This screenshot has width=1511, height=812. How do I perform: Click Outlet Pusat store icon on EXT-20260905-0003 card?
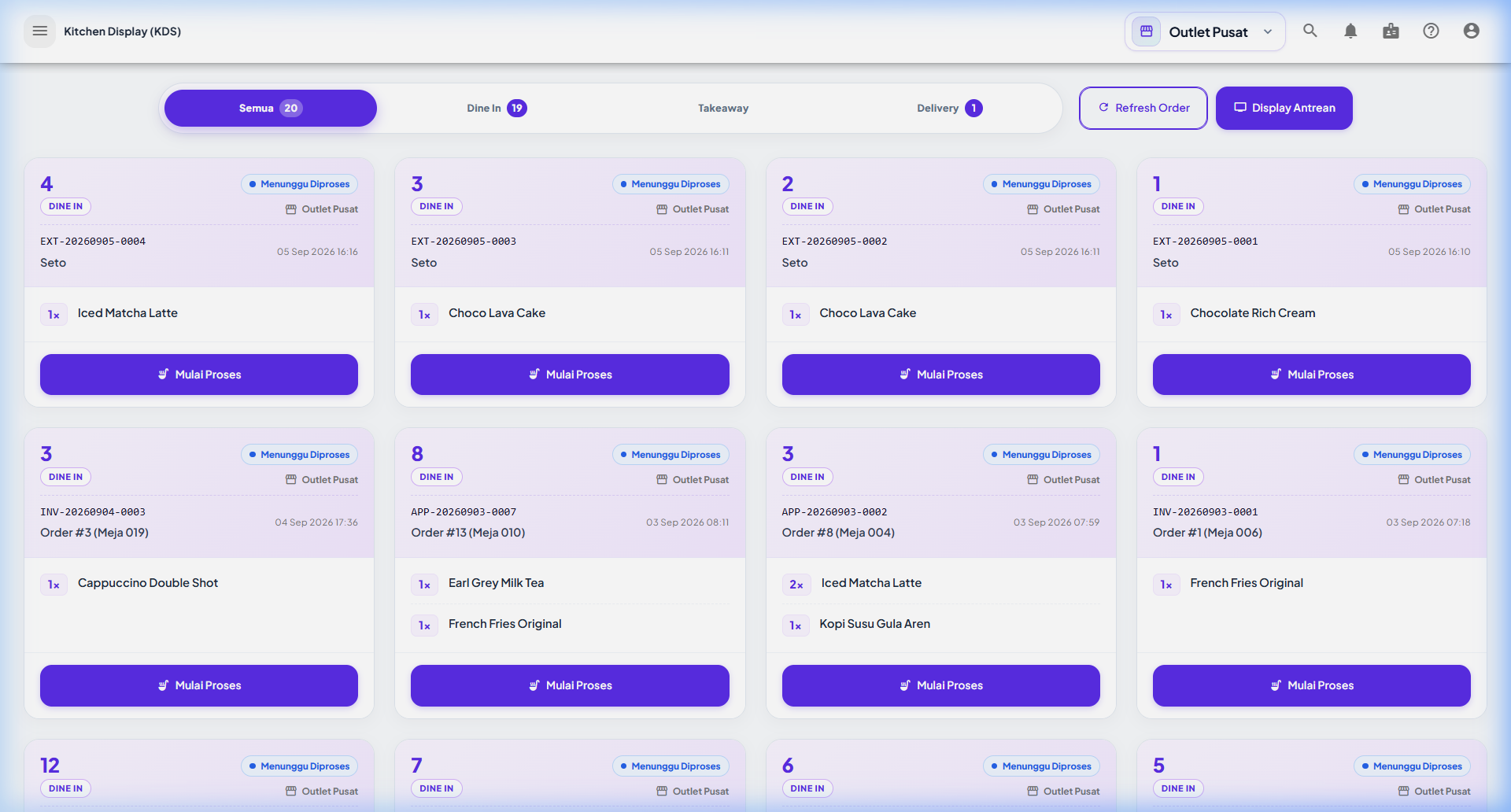662,209
